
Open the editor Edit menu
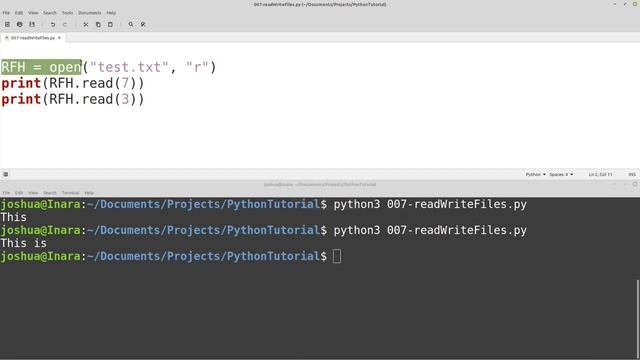coord(19,13)
